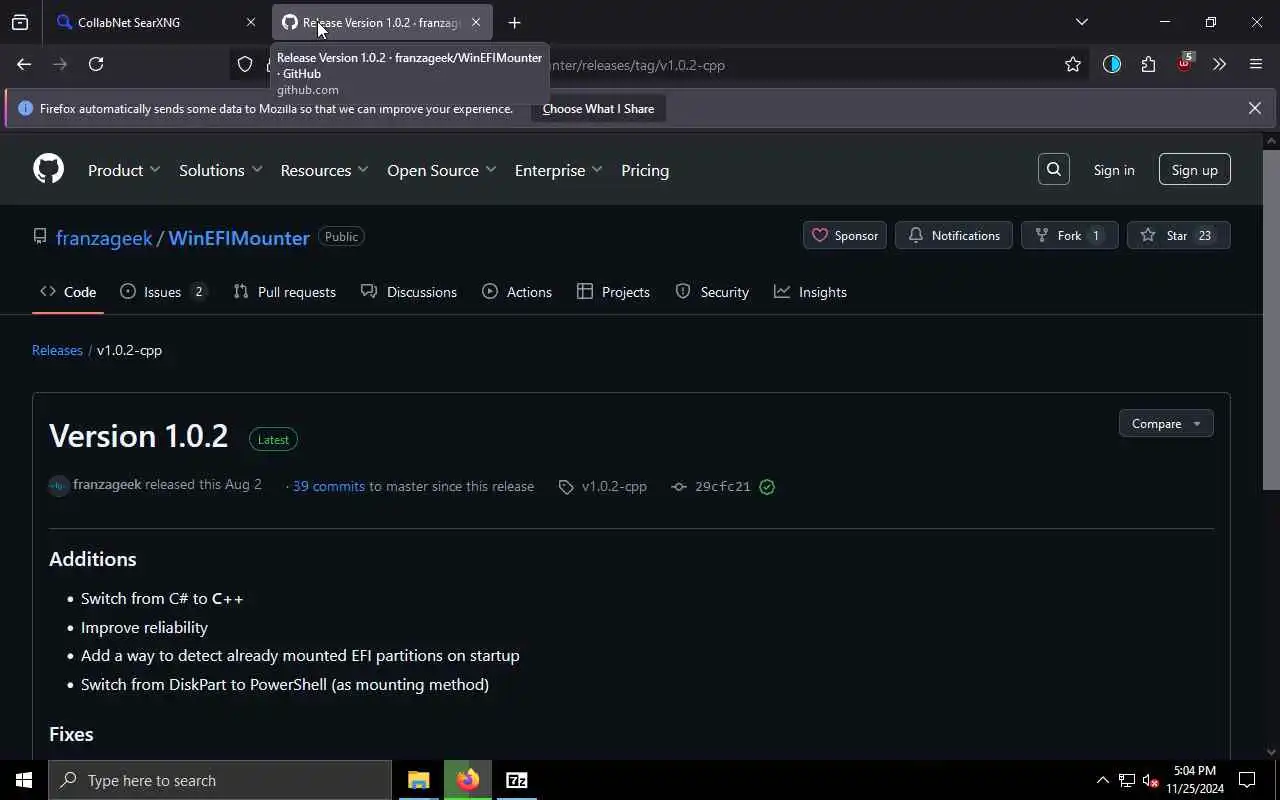The width and height of the screenshot is (1280, 800).
Task: Click the tracking protection shield icon
Action: coord(245,65)
